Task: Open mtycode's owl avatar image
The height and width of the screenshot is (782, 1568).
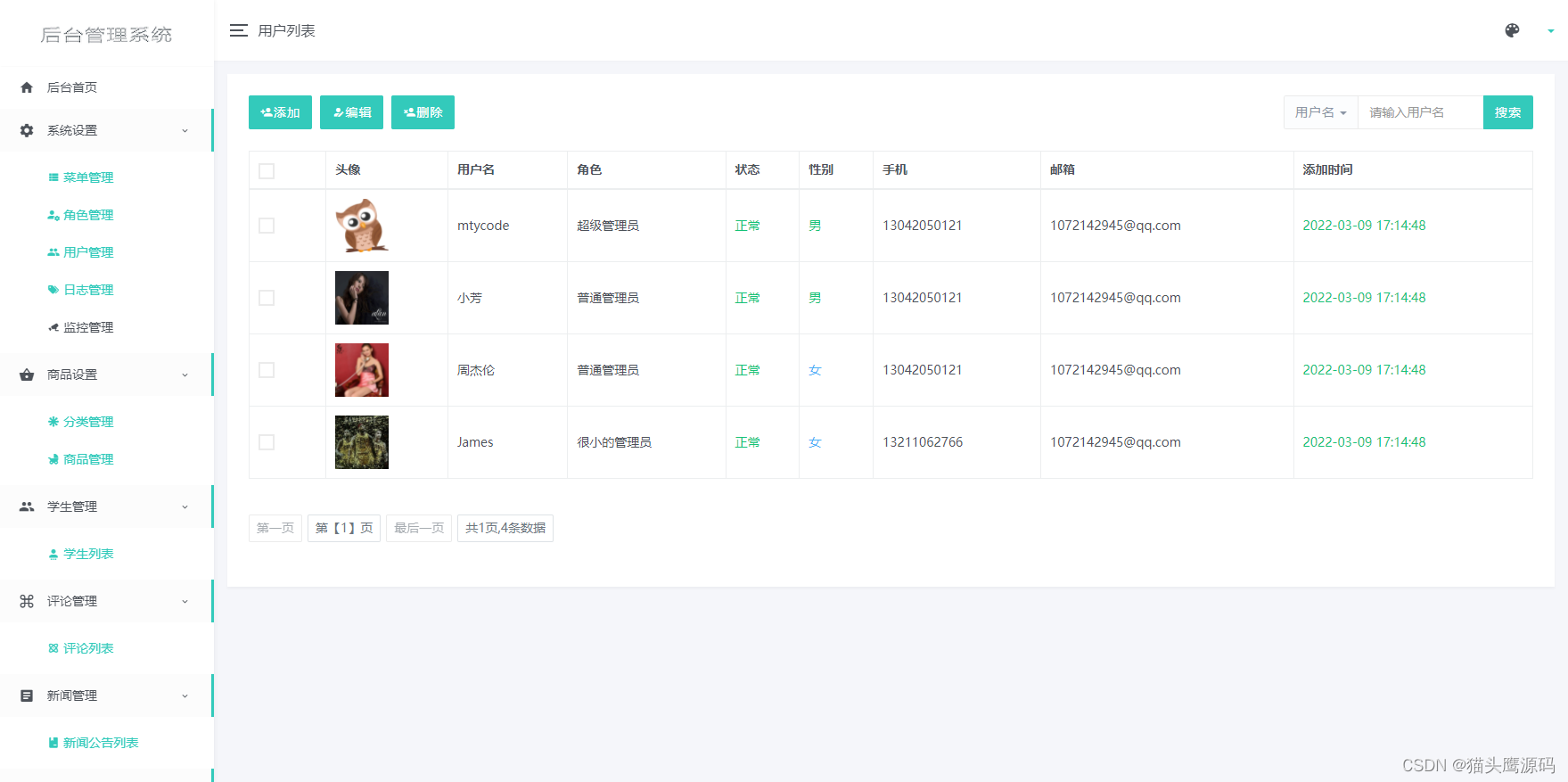Action: pos(362,226)
